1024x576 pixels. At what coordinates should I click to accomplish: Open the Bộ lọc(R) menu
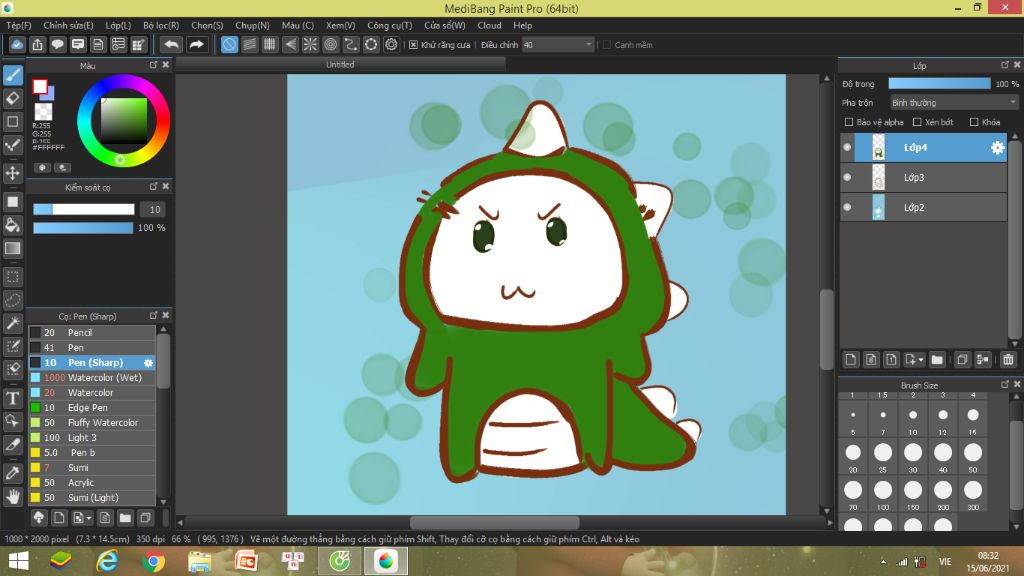(x=161, y=25)
